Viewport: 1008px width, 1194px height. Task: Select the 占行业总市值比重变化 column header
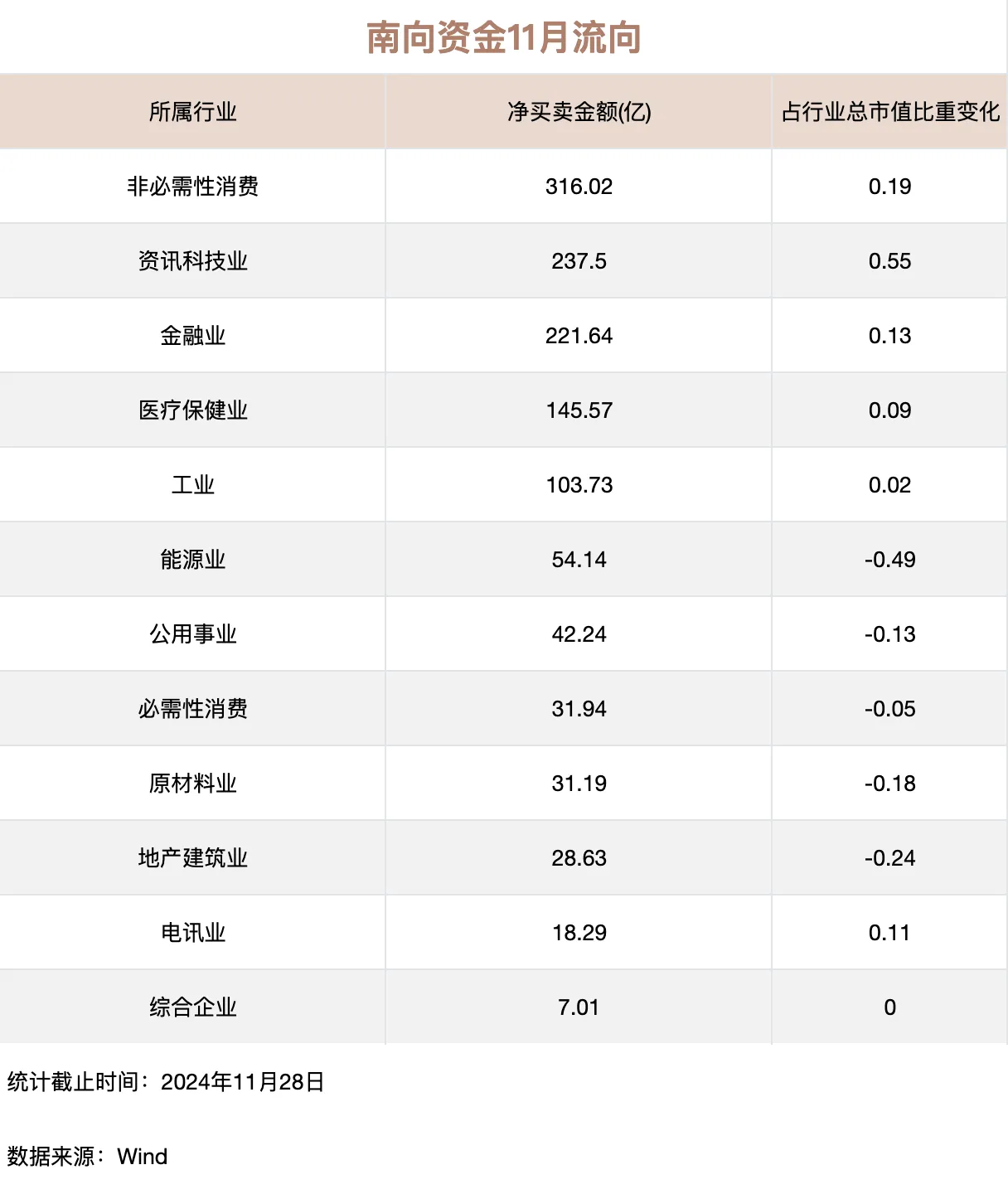coord(889,112)
